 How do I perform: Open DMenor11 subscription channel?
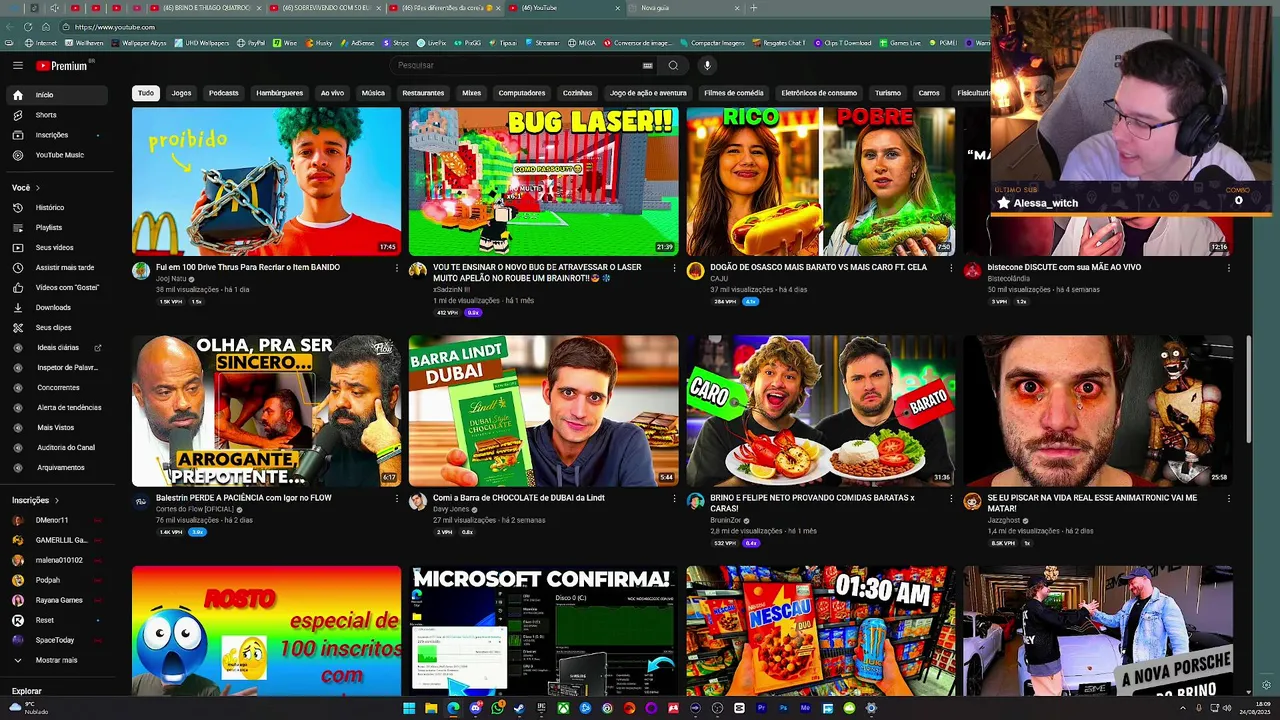(x=56, y=520)
